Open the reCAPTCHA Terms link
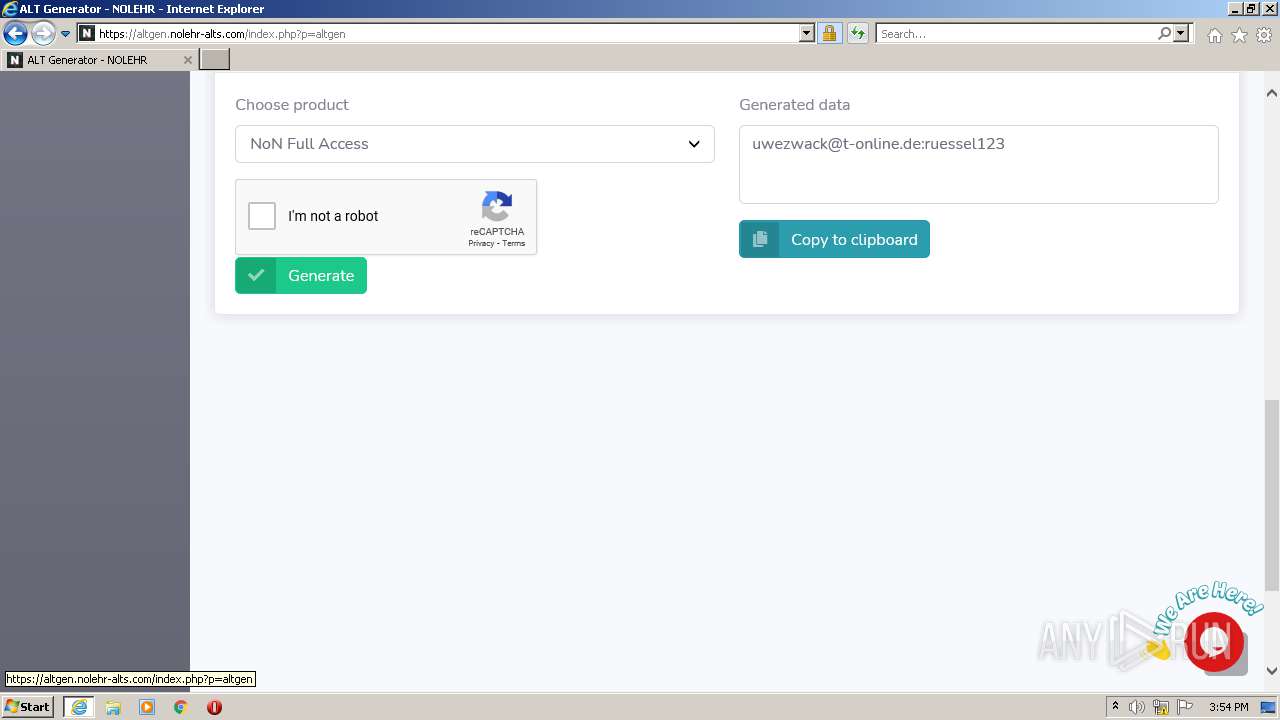Screen dimensions: 1280x720 pyautogui.click(x=514, y=243)
